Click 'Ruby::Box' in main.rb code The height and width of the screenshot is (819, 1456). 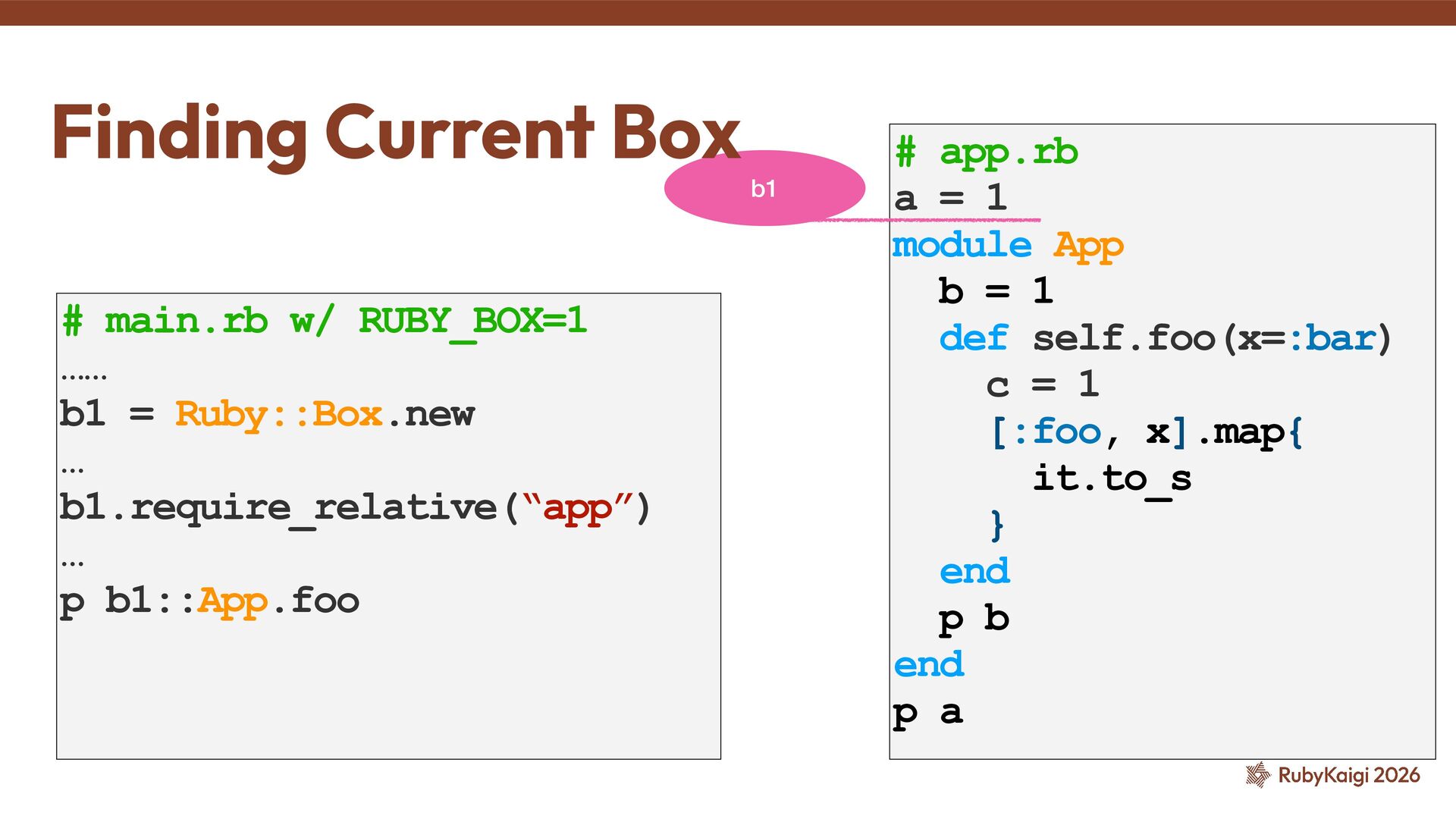click(x=278, y=414)
